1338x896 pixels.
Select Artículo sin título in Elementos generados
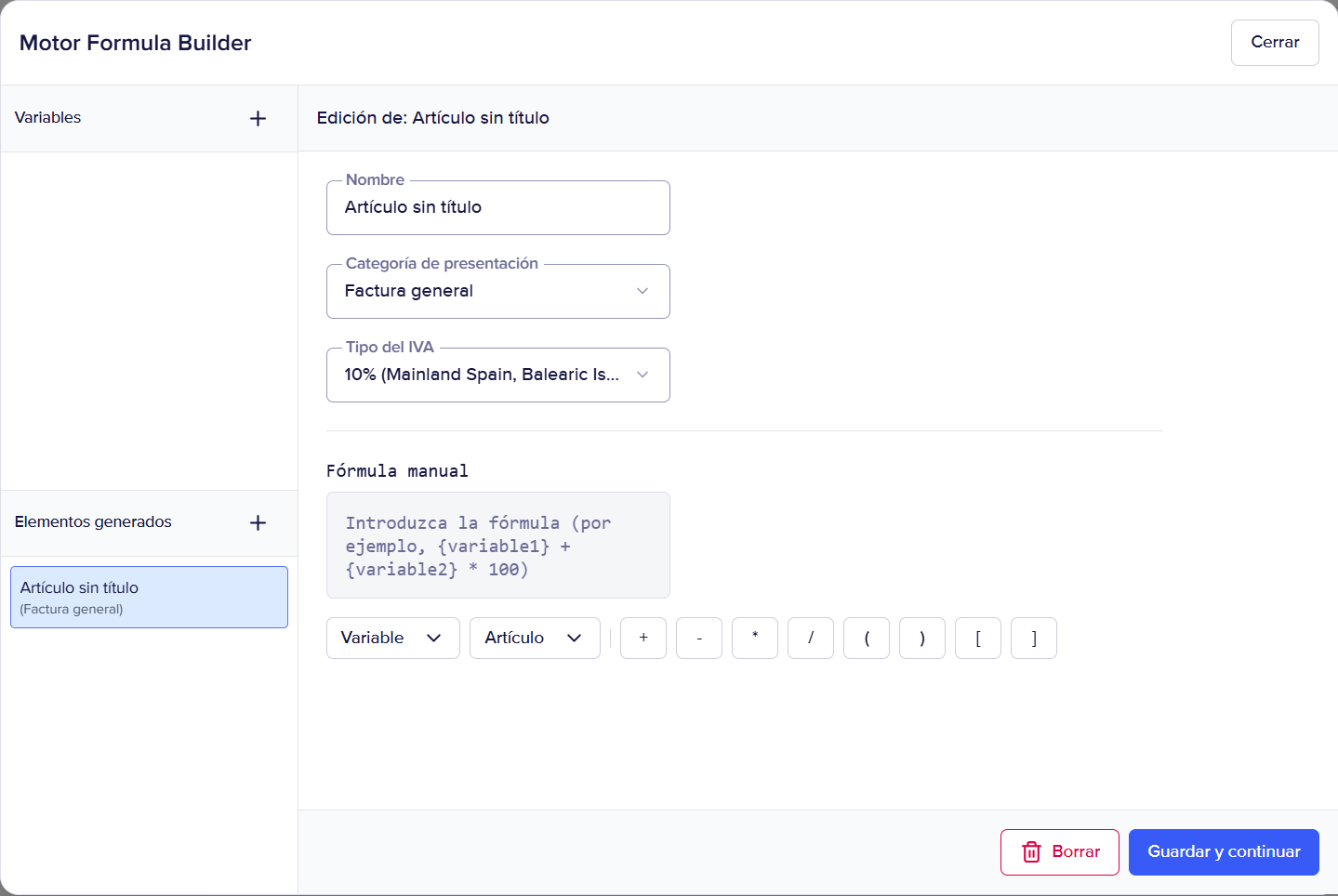pyautogui.click(x=149, y=597)
